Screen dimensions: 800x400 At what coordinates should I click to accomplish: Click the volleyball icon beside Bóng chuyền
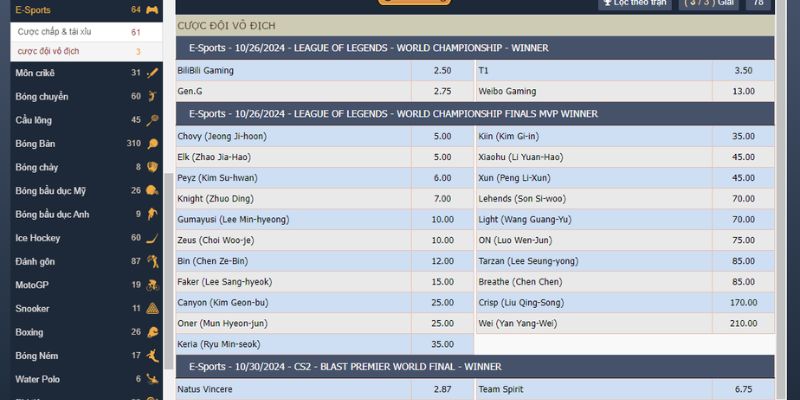[x=152, y=97]
